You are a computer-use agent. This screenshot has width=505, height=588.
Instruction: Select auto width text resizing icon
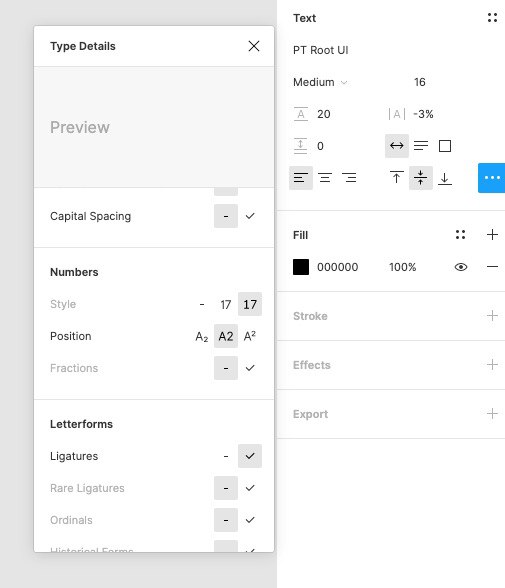(397, 146)
